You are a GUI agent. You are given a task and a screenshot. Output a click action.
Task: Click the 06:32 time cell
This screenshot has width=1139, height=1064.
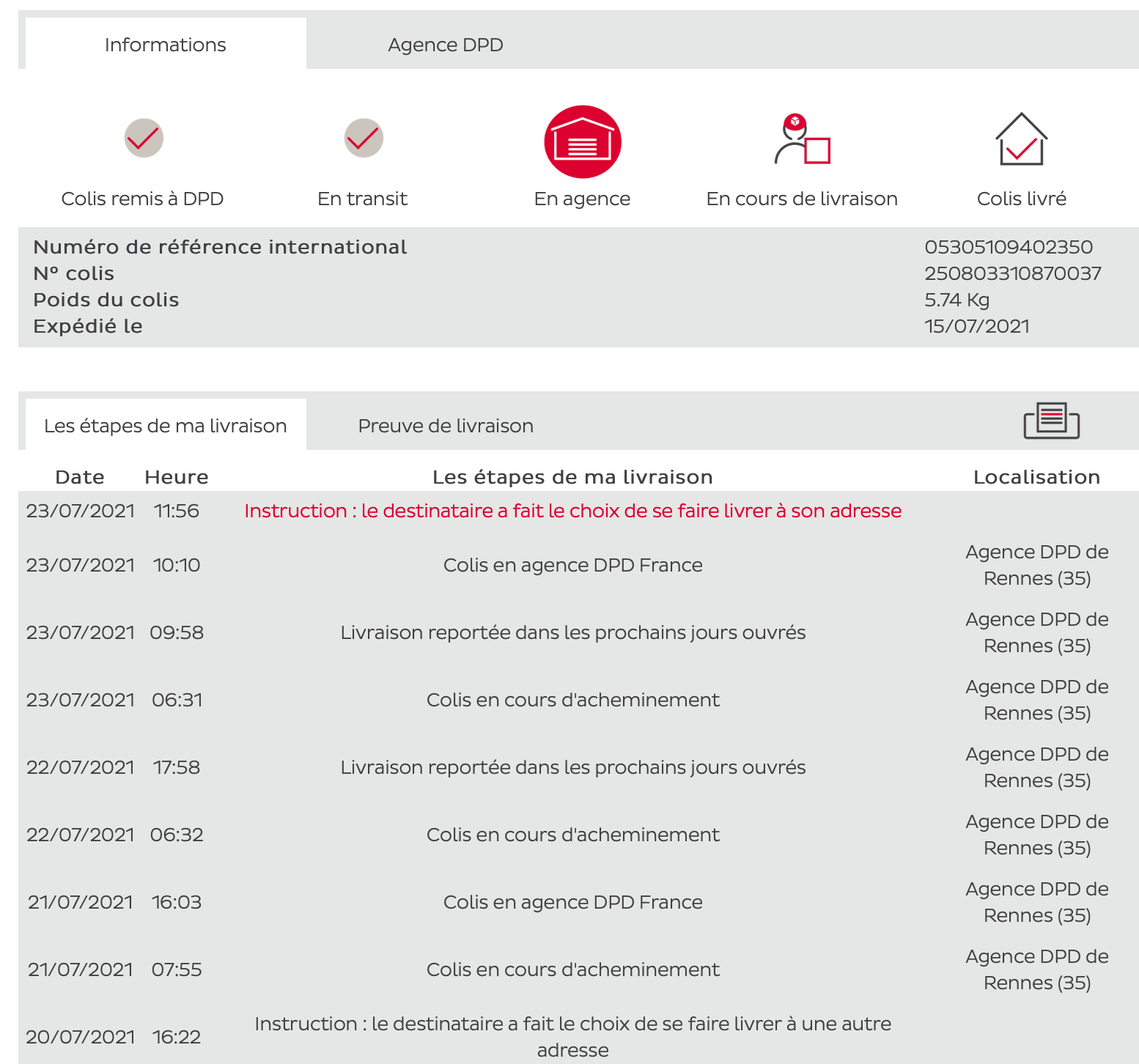click(x=177, y=835)
